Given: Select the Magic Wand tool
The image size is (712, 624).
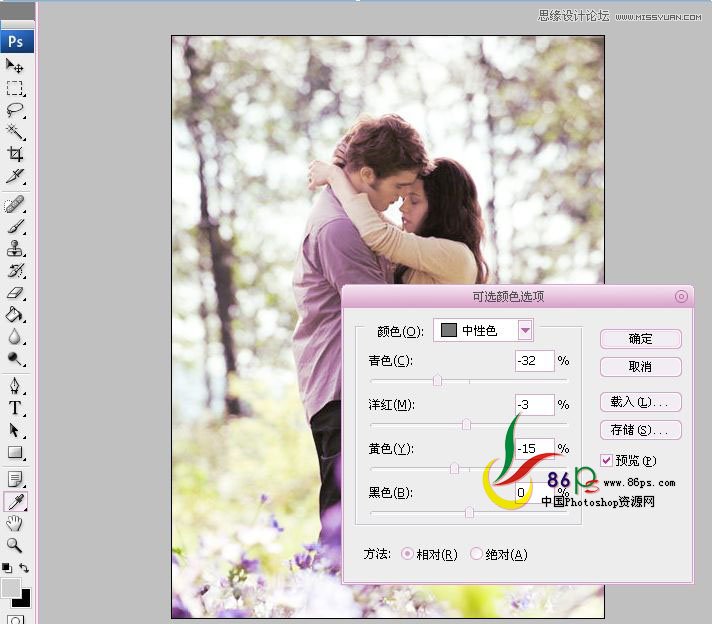Looking at the screenshot, I should [x=15, y=132].
